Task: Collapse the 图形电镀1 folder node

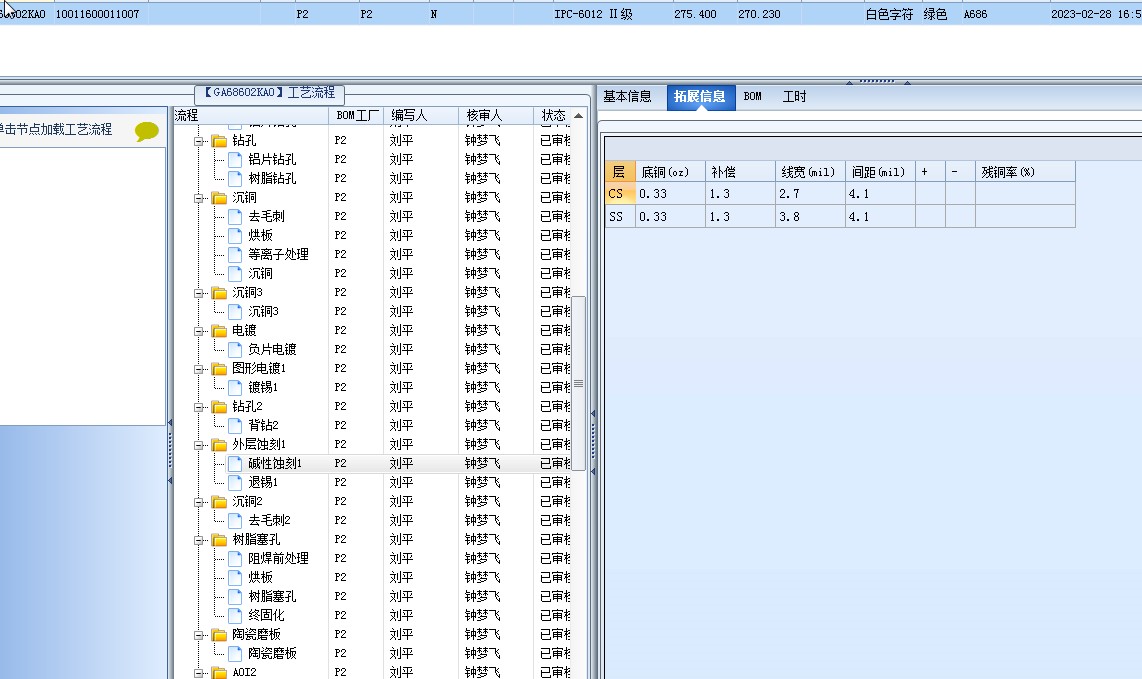Action: pos(198,369)
